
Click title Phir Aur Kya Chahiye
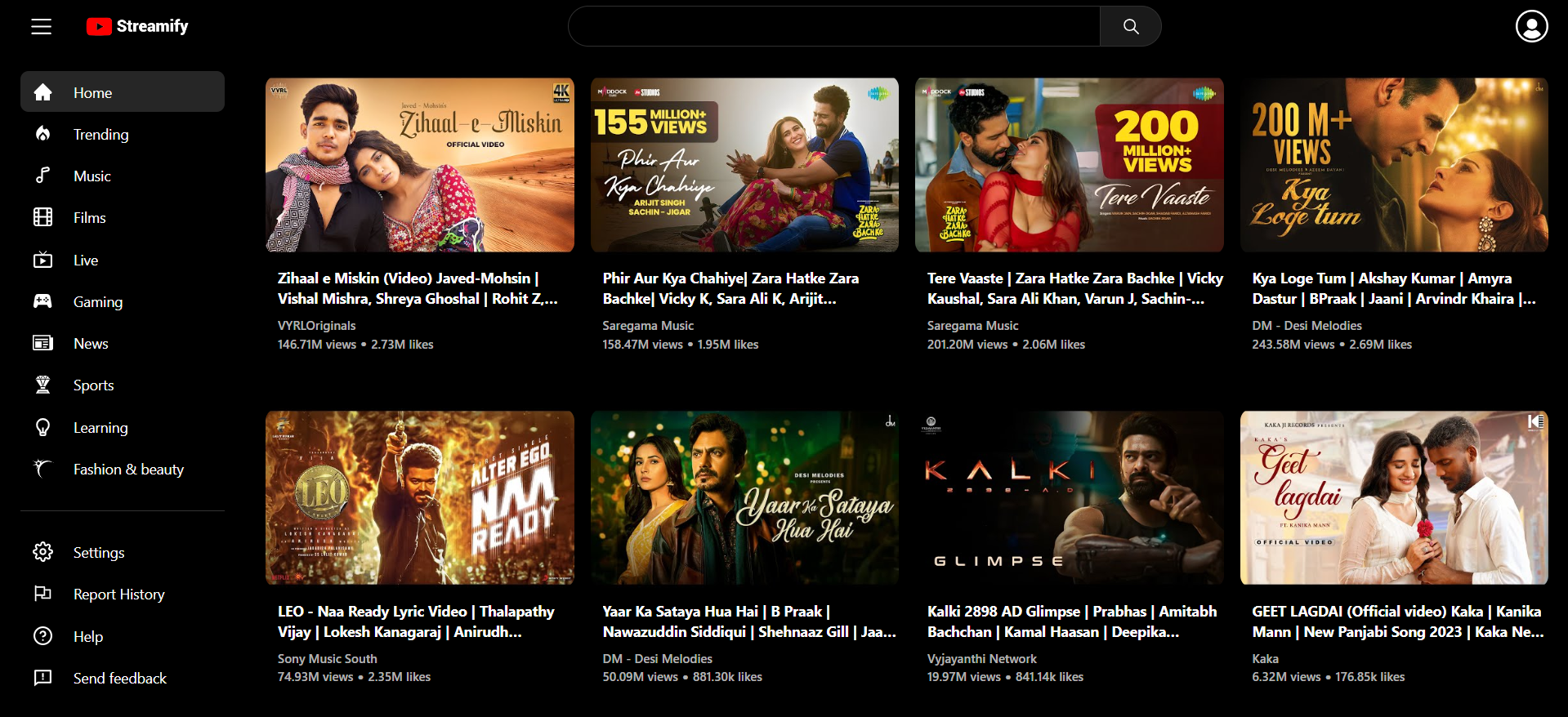tap(730, 288)
